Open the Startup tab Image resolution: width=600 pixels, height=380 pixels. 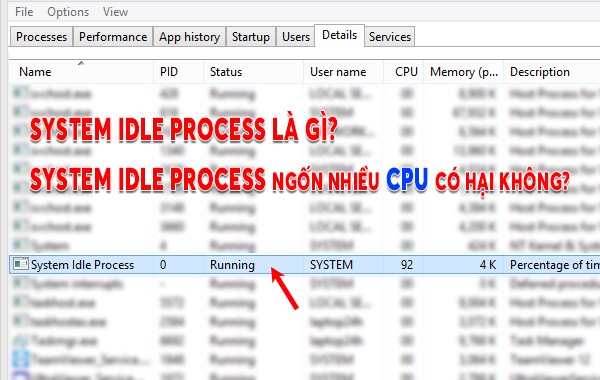pyautogui.click(x=251, y=37)
